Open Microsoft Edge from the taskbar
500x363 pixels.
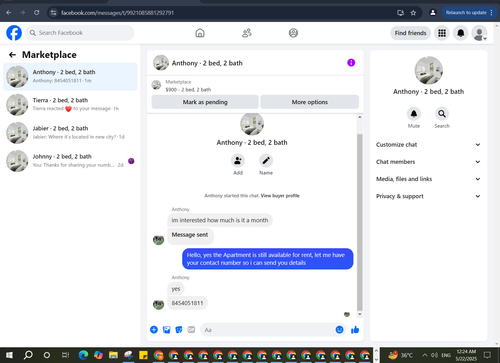pos(83,355)
